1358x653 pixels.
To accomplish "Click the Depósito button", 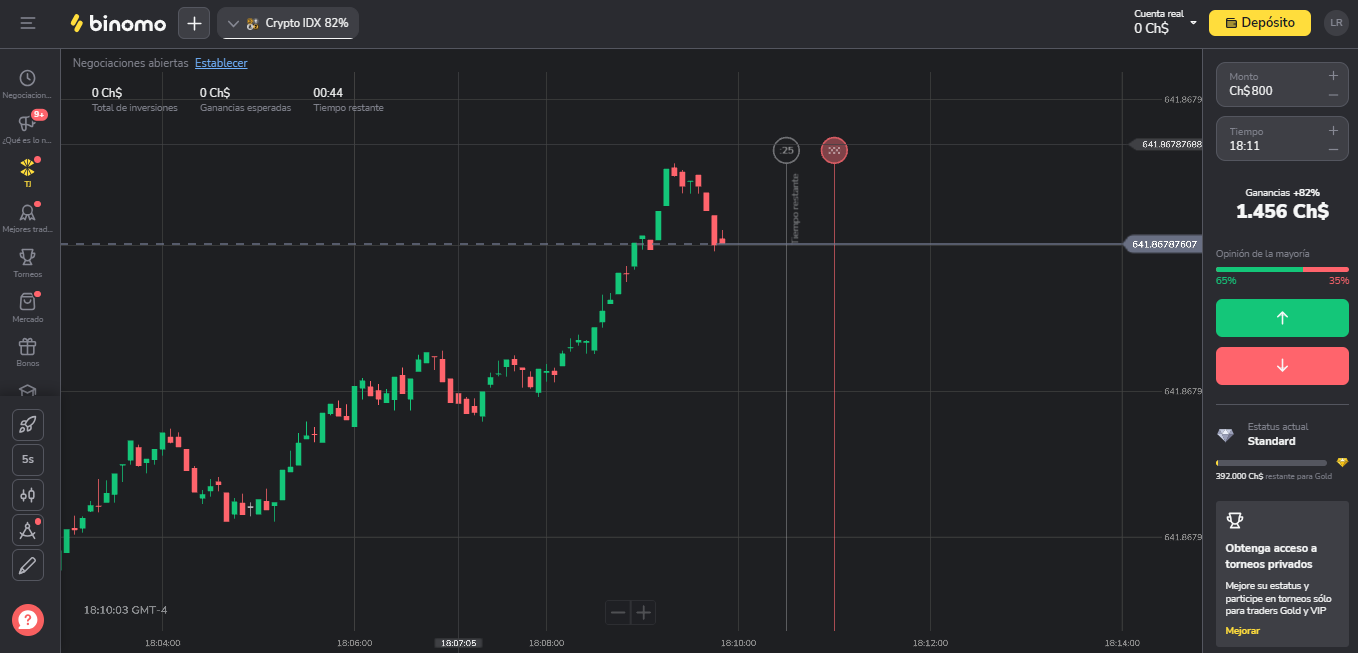I will tap(1259, 22).
